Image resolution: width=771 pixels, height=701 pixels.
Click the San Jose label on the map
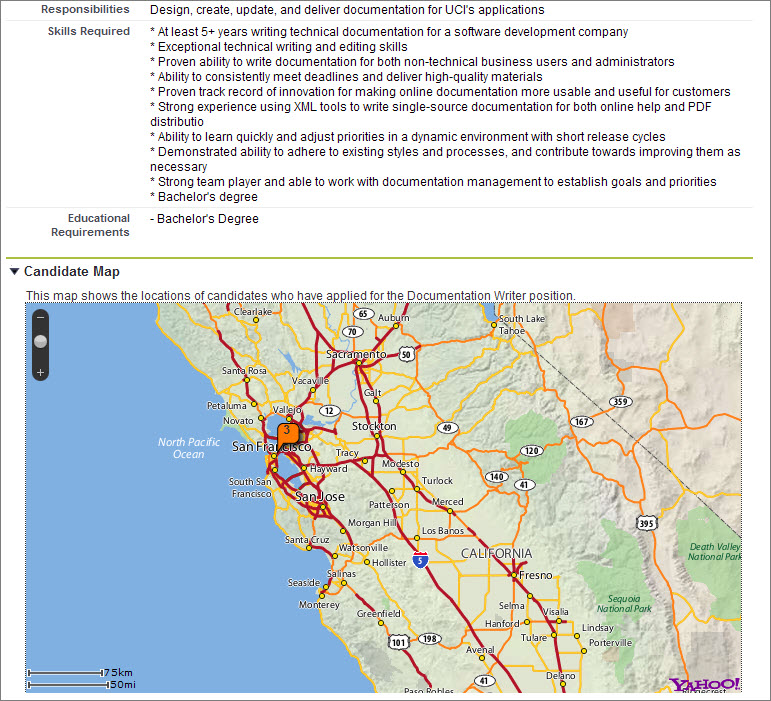(320, 497)
